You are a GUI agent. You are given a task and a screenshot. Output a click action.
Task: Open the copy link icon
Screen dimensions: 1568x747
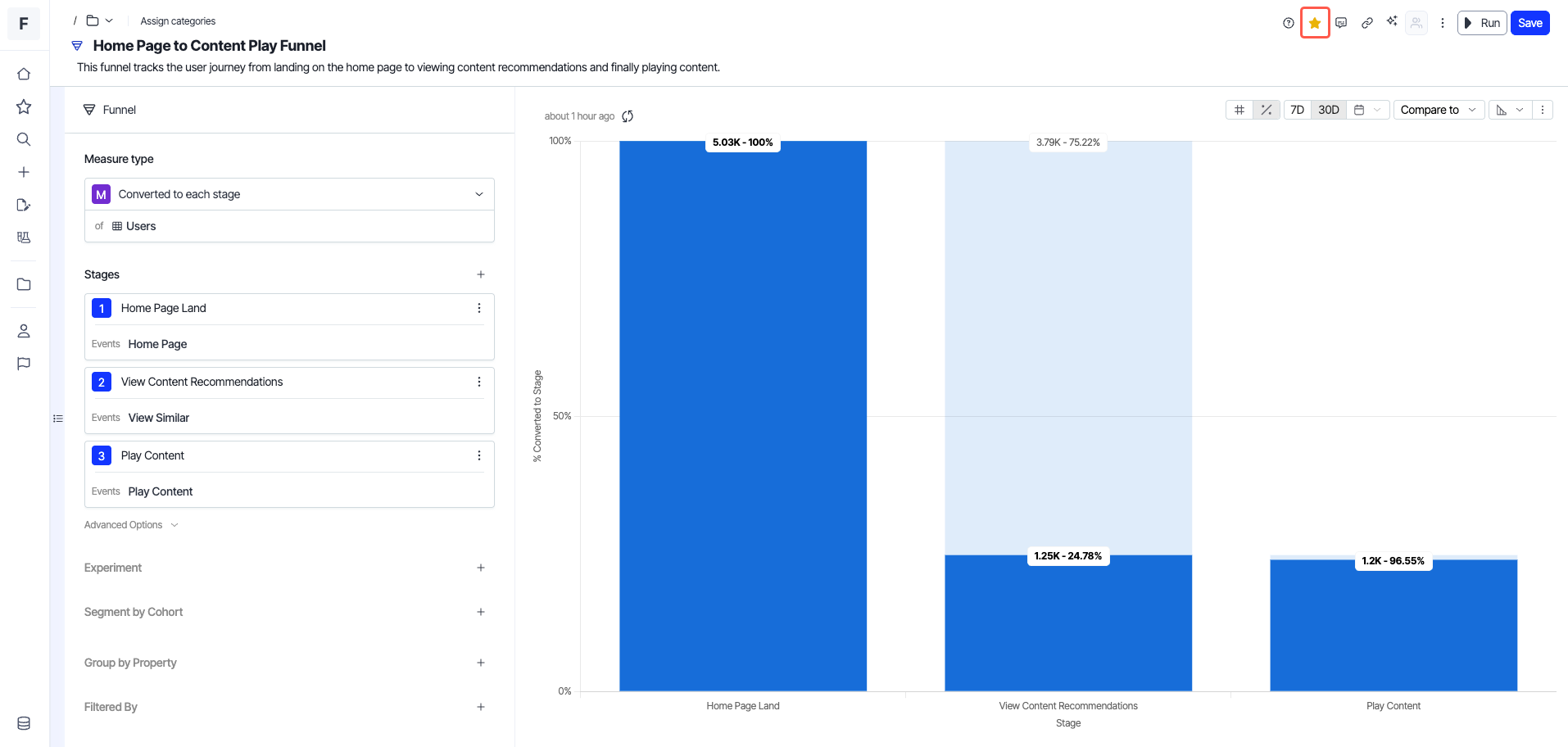coord(1366,23)
